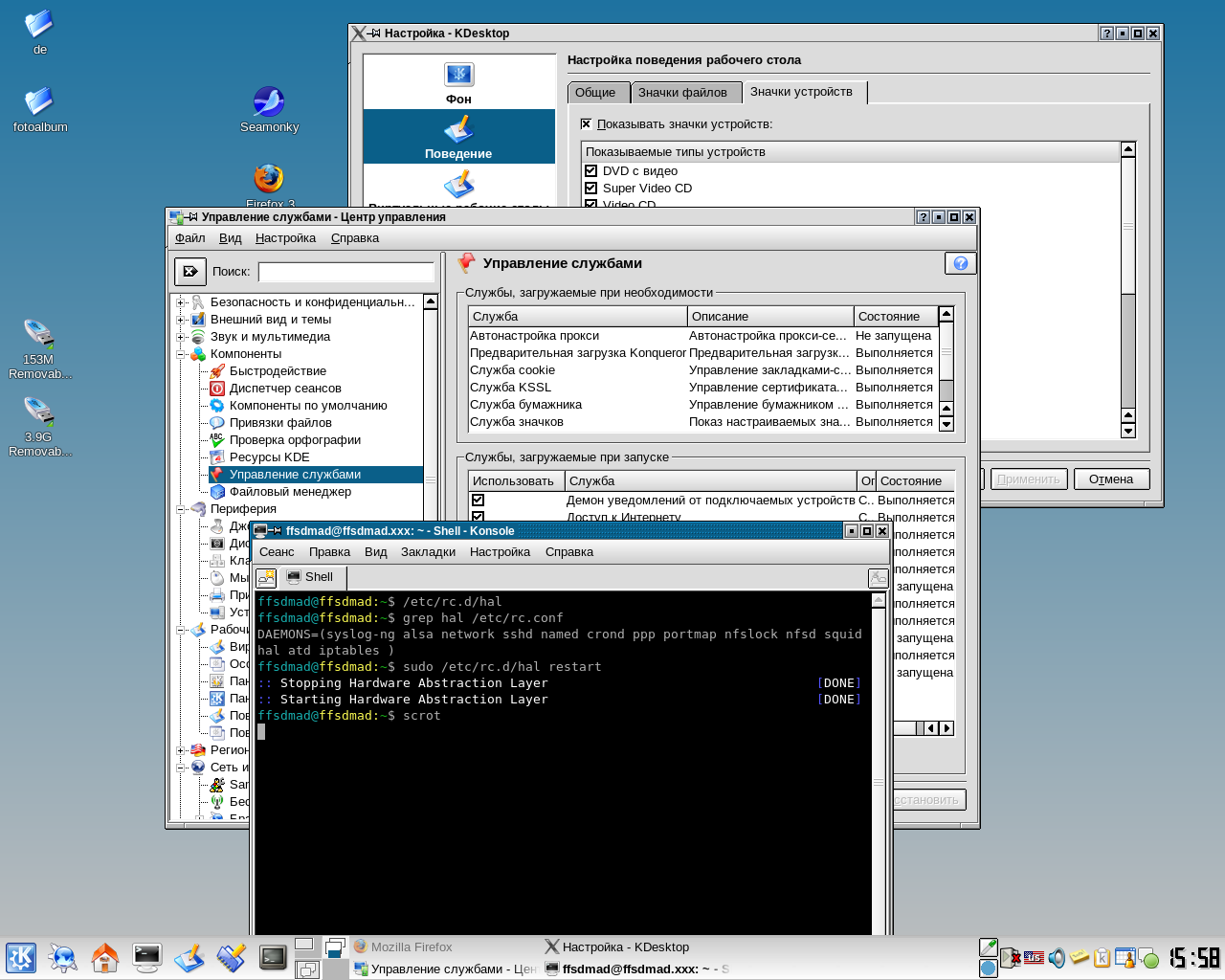Click the Отмена button in KDesktop dialog
The width and height of the screenshot is (1225, 980).
pos(1111,479)
